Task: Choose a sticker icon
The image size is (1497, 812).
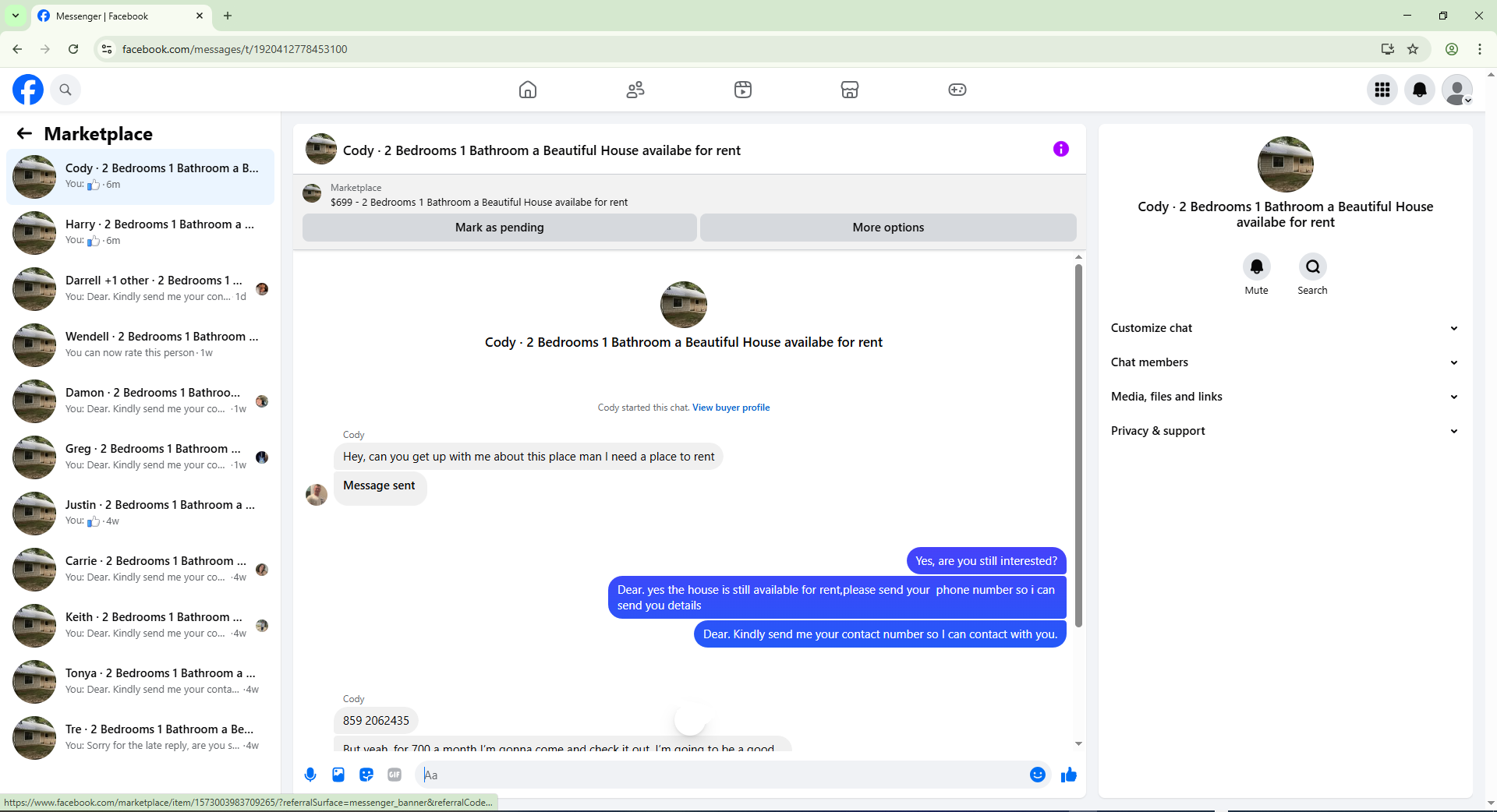Action: coord(366,775)
